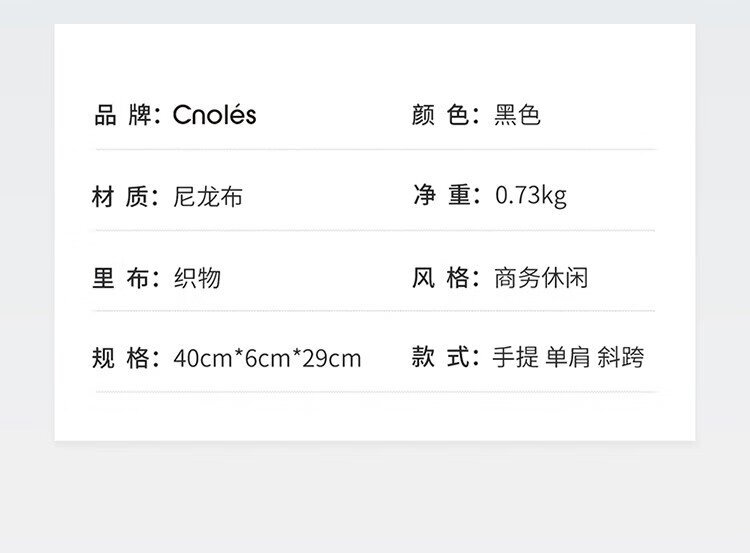Select the 织物 lining value

tap(196, 278)
